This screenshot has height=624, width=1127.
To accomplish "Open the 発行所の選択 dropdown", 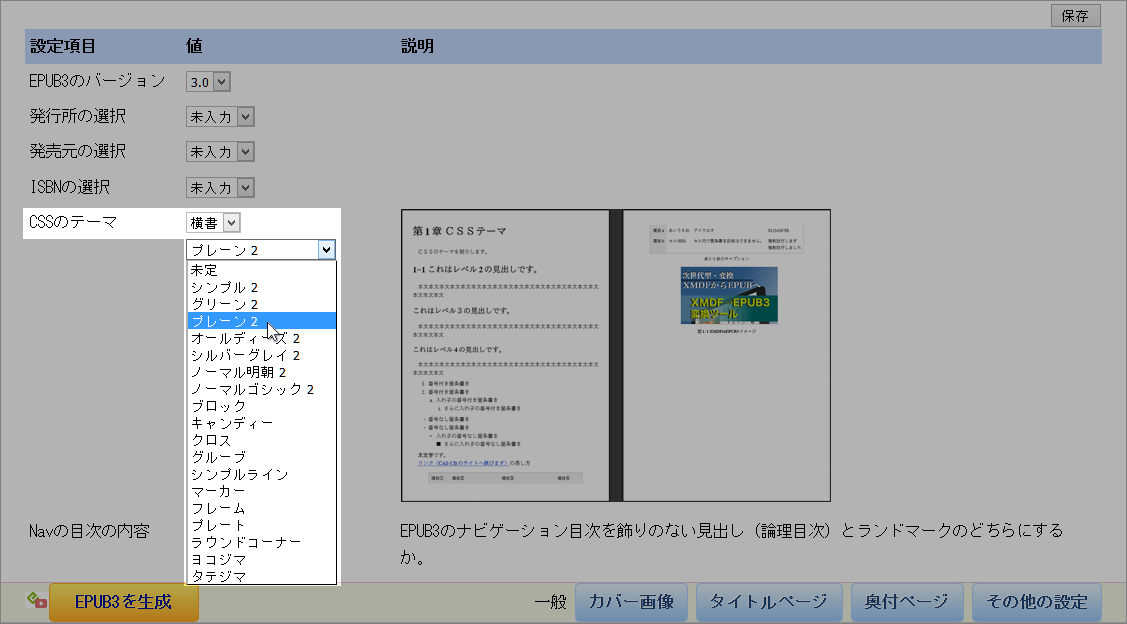I will pyautogui.click(x=221, y=116).
